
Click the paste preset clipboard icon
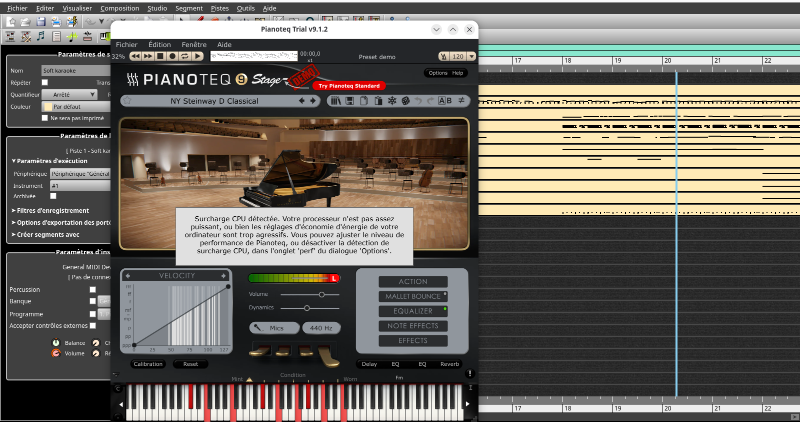click(378, 101)
